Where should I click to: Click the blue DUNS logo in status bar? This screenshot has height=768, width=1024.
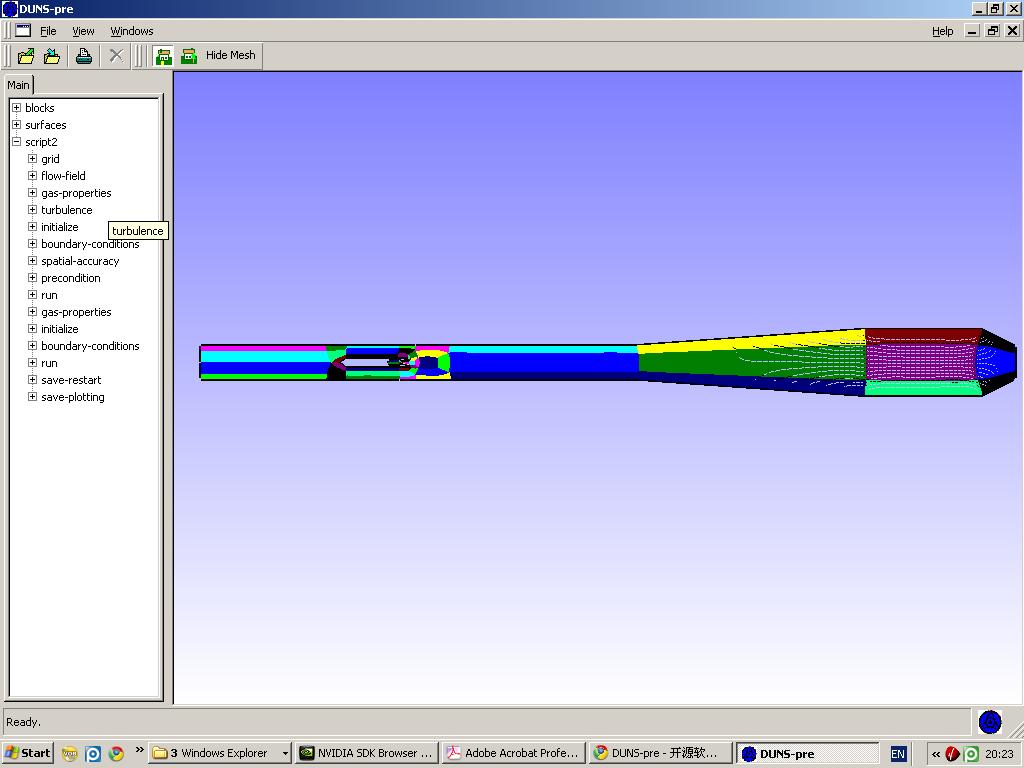990,722
